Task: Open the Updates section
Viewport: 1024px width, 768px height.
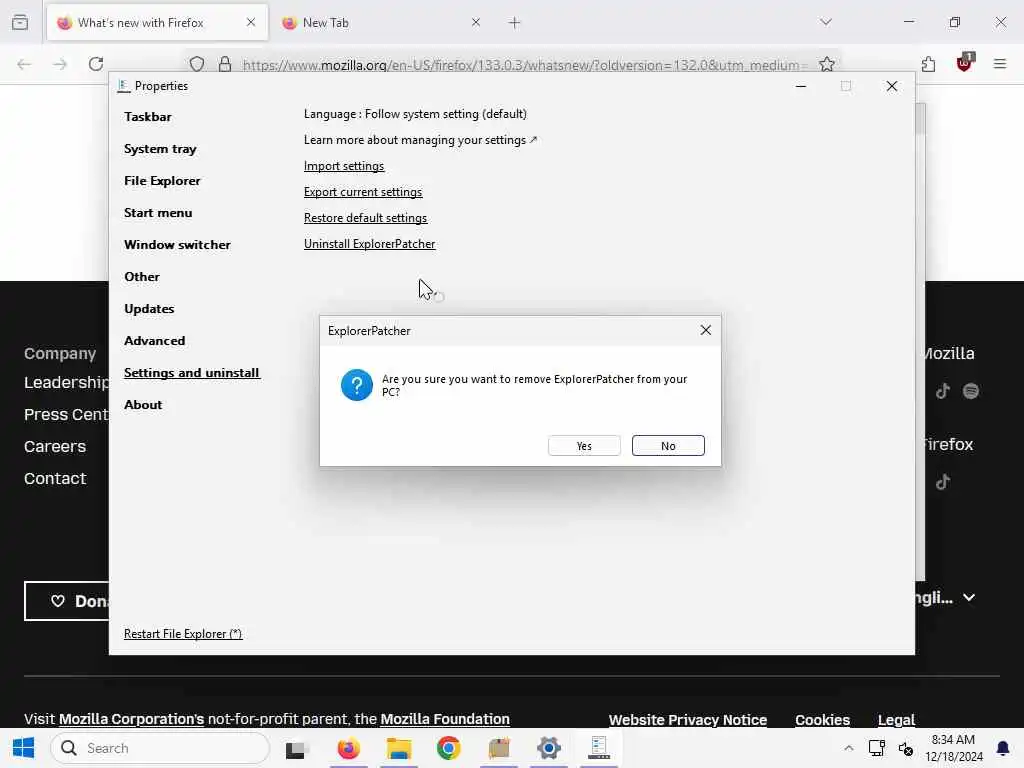Action: point(149,309)
